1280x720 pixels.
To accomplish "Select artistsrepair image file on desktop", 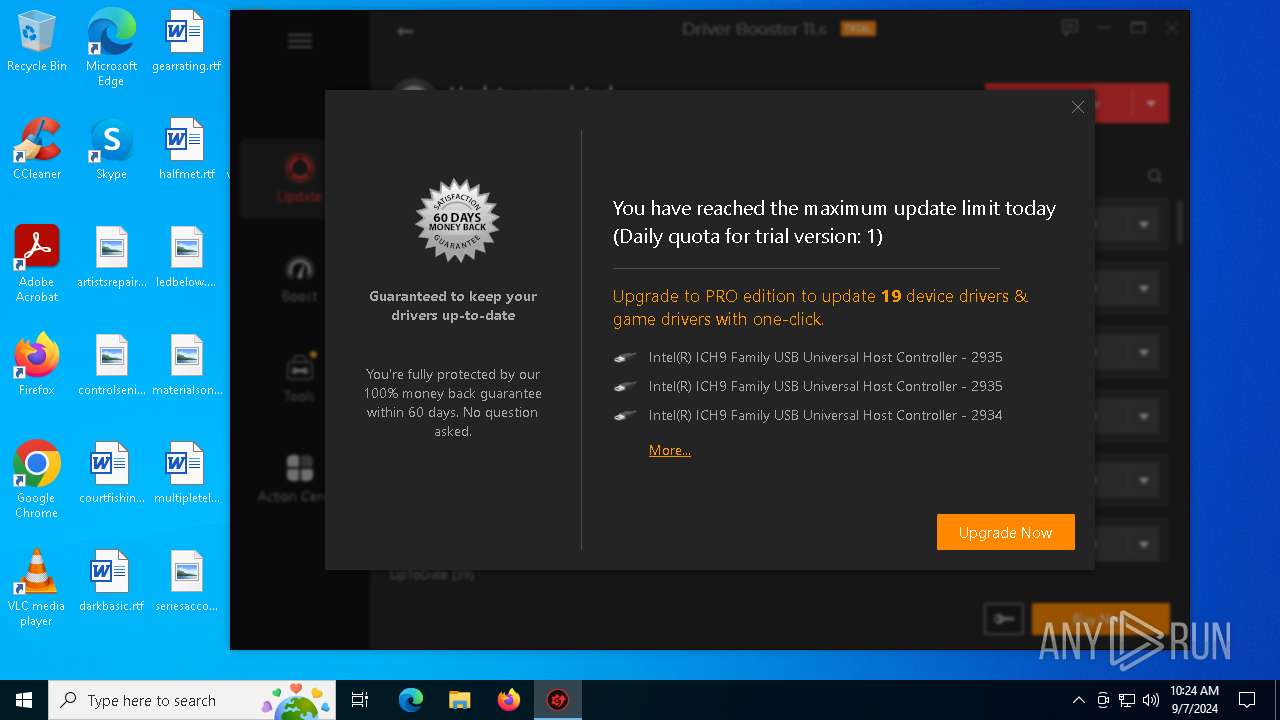I will (x=111, y=258).
